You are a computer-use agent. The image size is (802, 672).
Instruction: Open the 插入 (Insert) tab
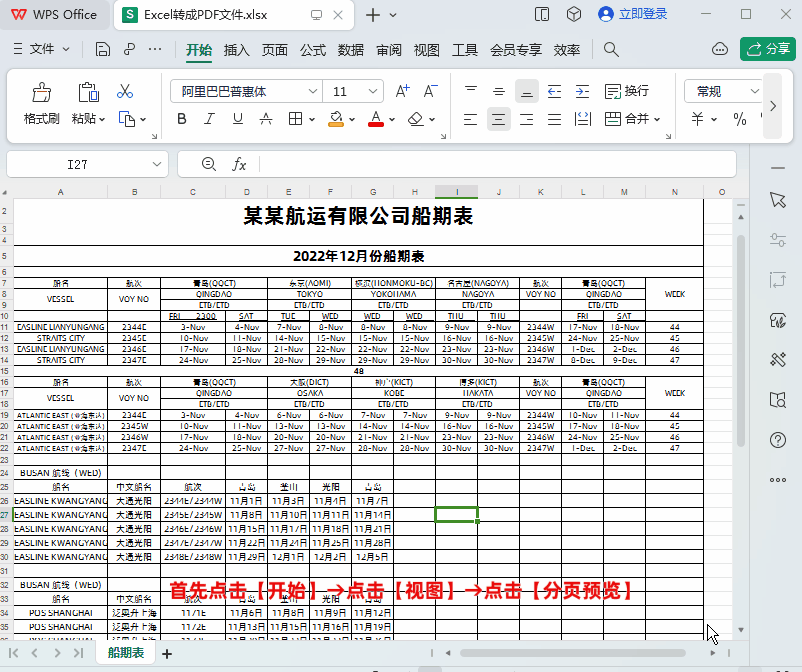[236, 50]
